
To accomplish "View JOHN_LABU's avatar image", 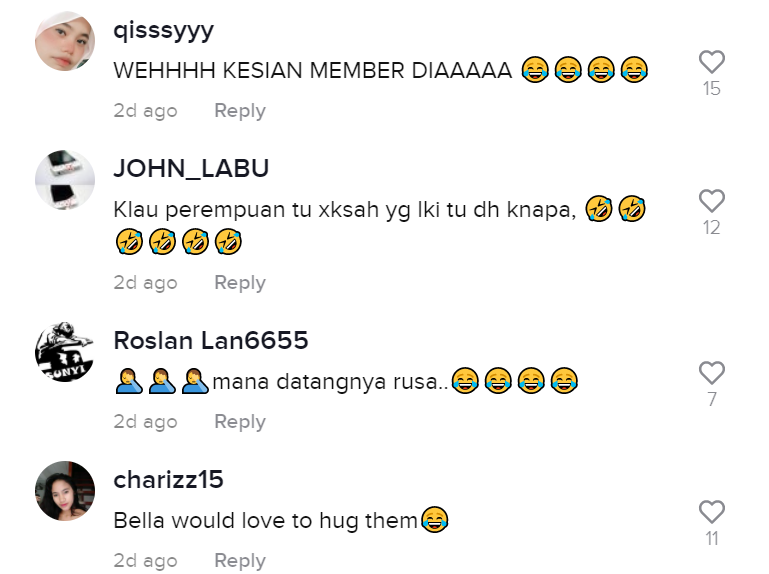I will point(65,180).
